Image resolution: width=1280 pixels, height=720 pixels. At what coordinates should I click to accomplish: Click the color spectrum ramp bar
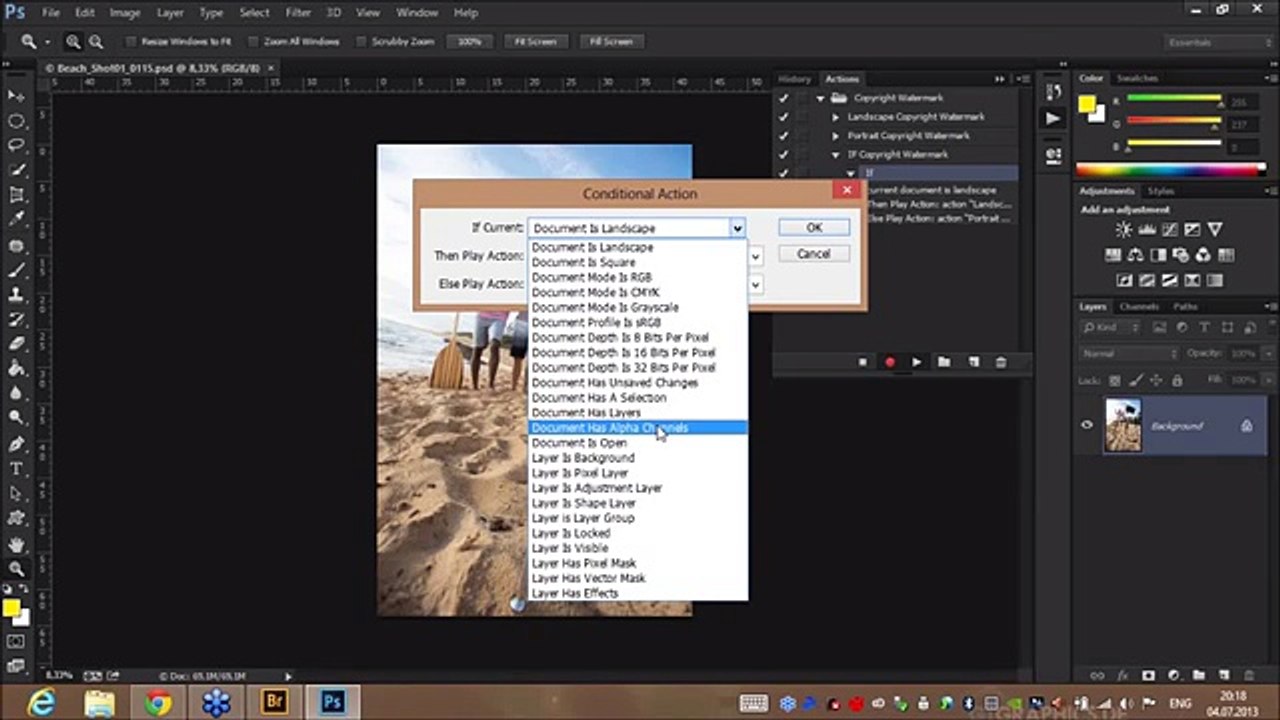click(1170, 170)
